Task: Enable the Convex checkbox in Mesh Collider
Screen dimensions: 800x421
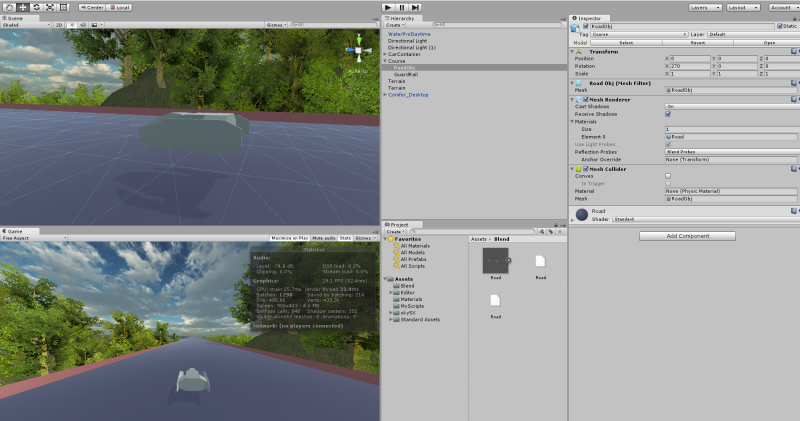Action: tap(668, 176)
